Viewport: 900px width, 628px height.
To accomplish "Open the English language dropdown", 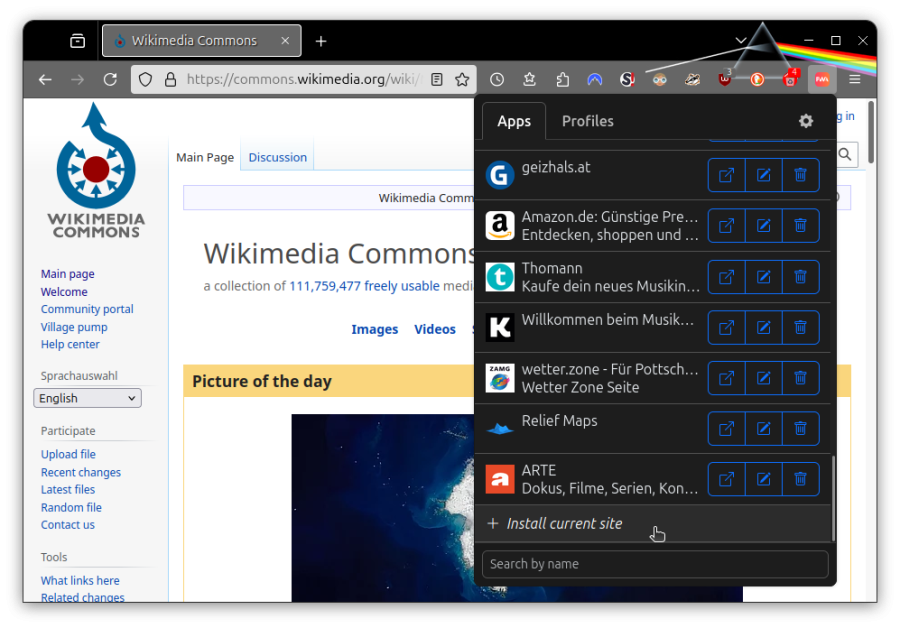I will 87,398.
